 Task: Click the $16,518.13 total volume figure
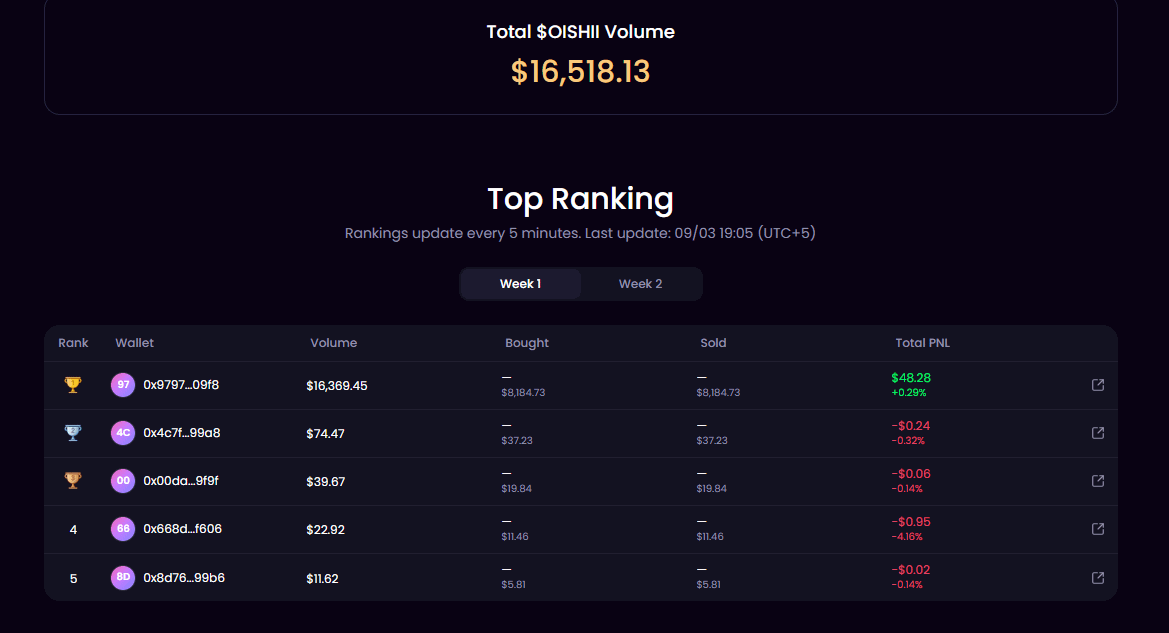tap(581, 72)
